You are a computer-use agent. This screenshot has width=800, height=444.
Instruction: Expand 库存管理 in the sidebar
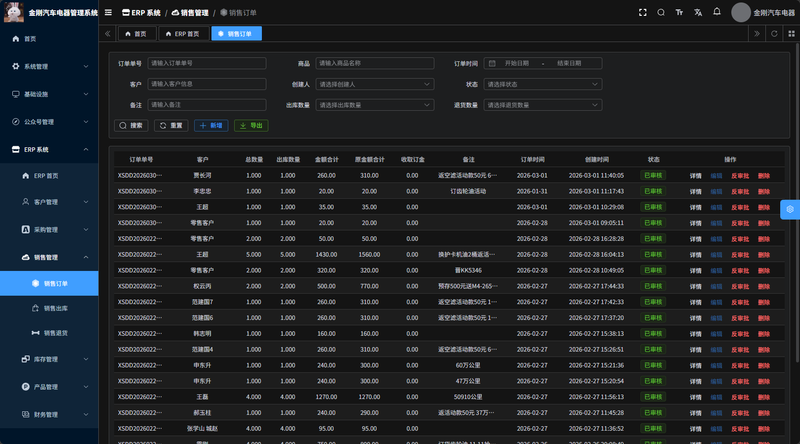point(48,358)
